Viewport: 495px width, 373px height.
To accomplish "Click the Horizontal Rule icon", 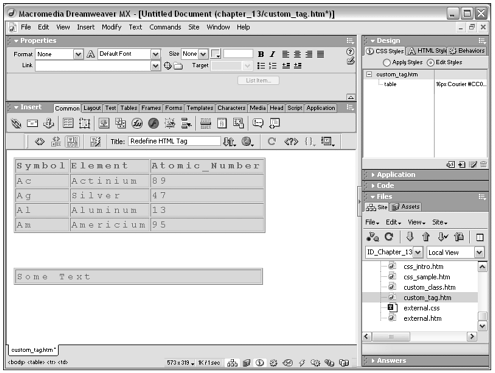I will click(x=205, y=123).
